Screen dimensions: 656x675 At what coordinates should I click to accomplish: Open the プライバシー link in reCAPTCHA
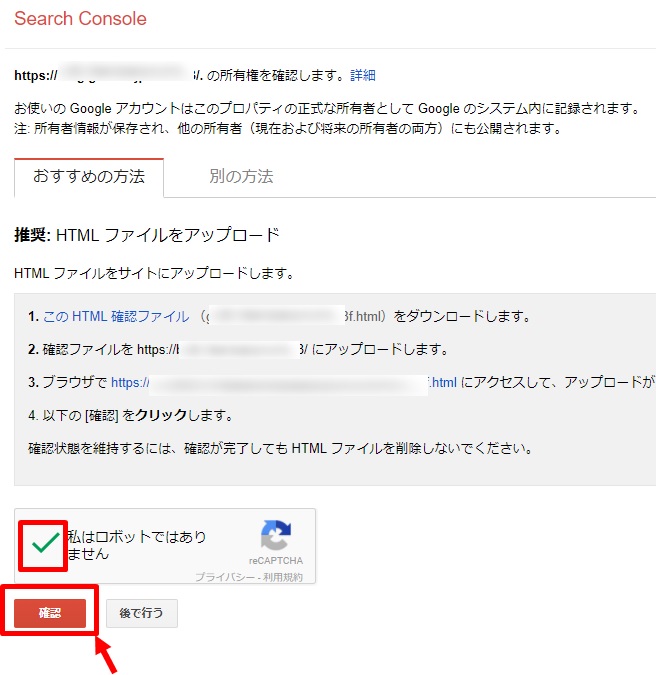coord(225,577)
